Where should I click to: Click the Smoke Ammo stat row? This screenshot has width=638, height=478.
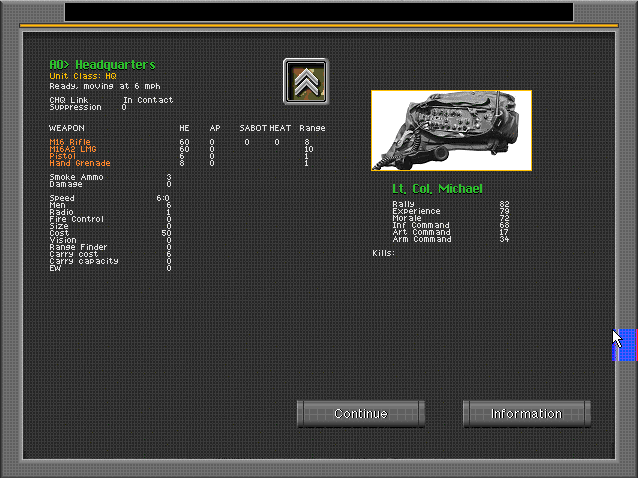coord(110,177)
